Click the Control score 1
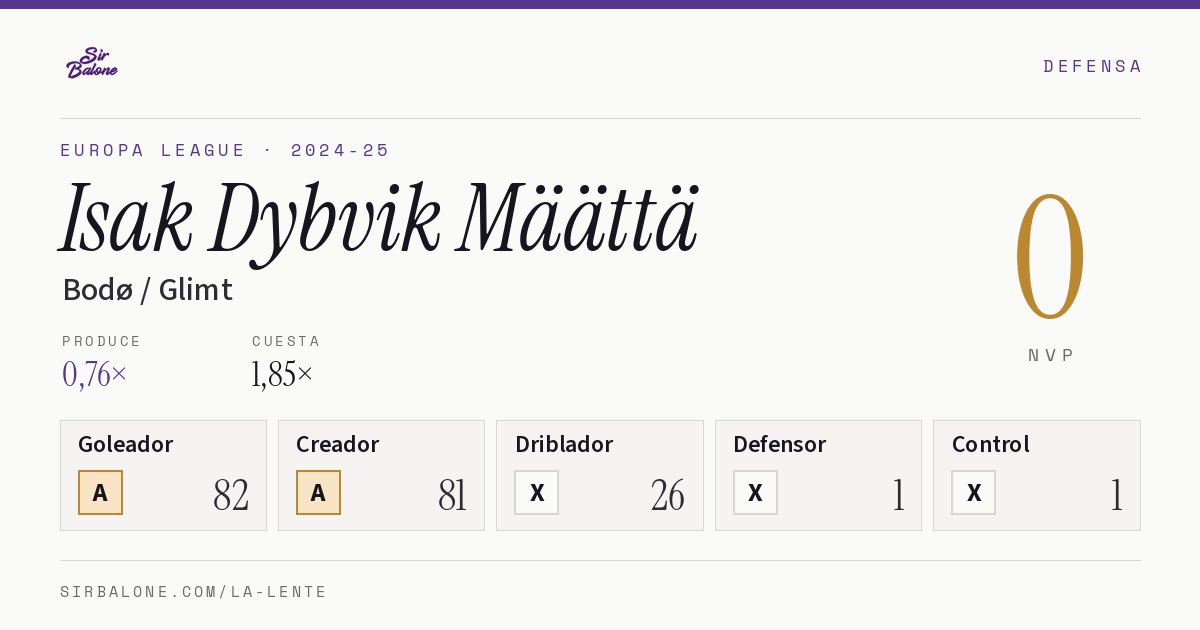Image resolution: width=1200 pixels, height=630 pixels. (x=1116, y=495)
